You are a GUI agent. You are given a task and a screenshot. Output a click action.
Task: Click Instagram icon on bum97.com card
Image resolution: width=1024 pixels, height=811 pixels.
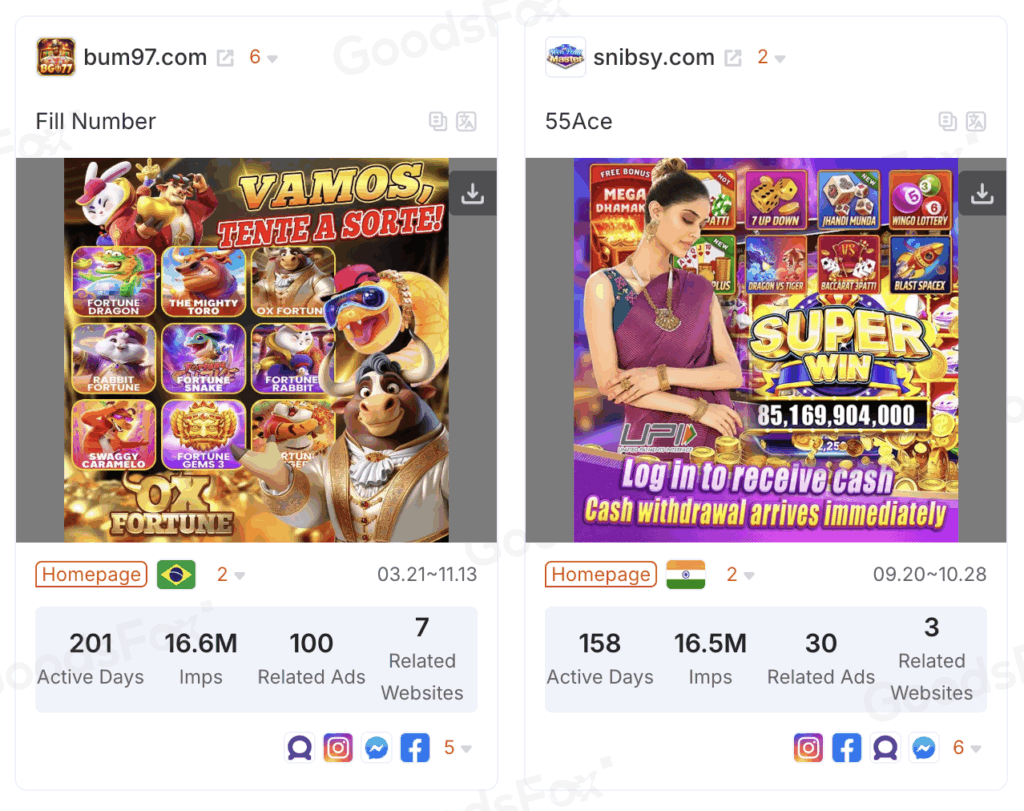(x=338, y=748)
